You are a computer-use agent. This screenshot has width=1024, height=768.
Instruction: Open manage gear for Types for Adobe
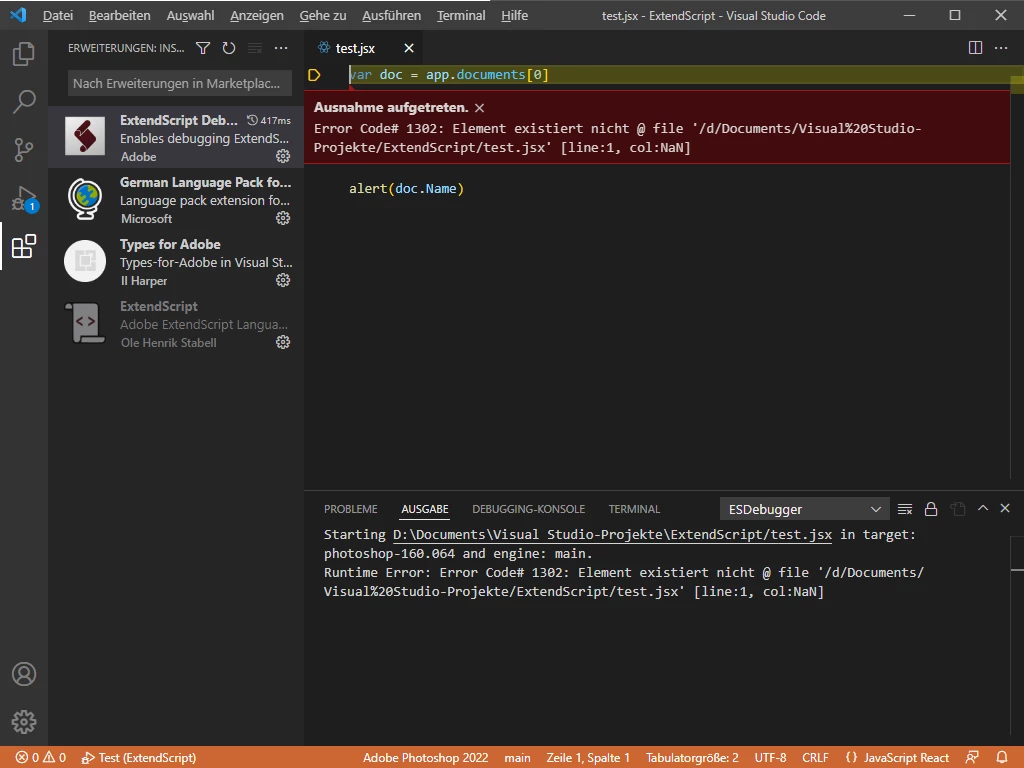283,280
